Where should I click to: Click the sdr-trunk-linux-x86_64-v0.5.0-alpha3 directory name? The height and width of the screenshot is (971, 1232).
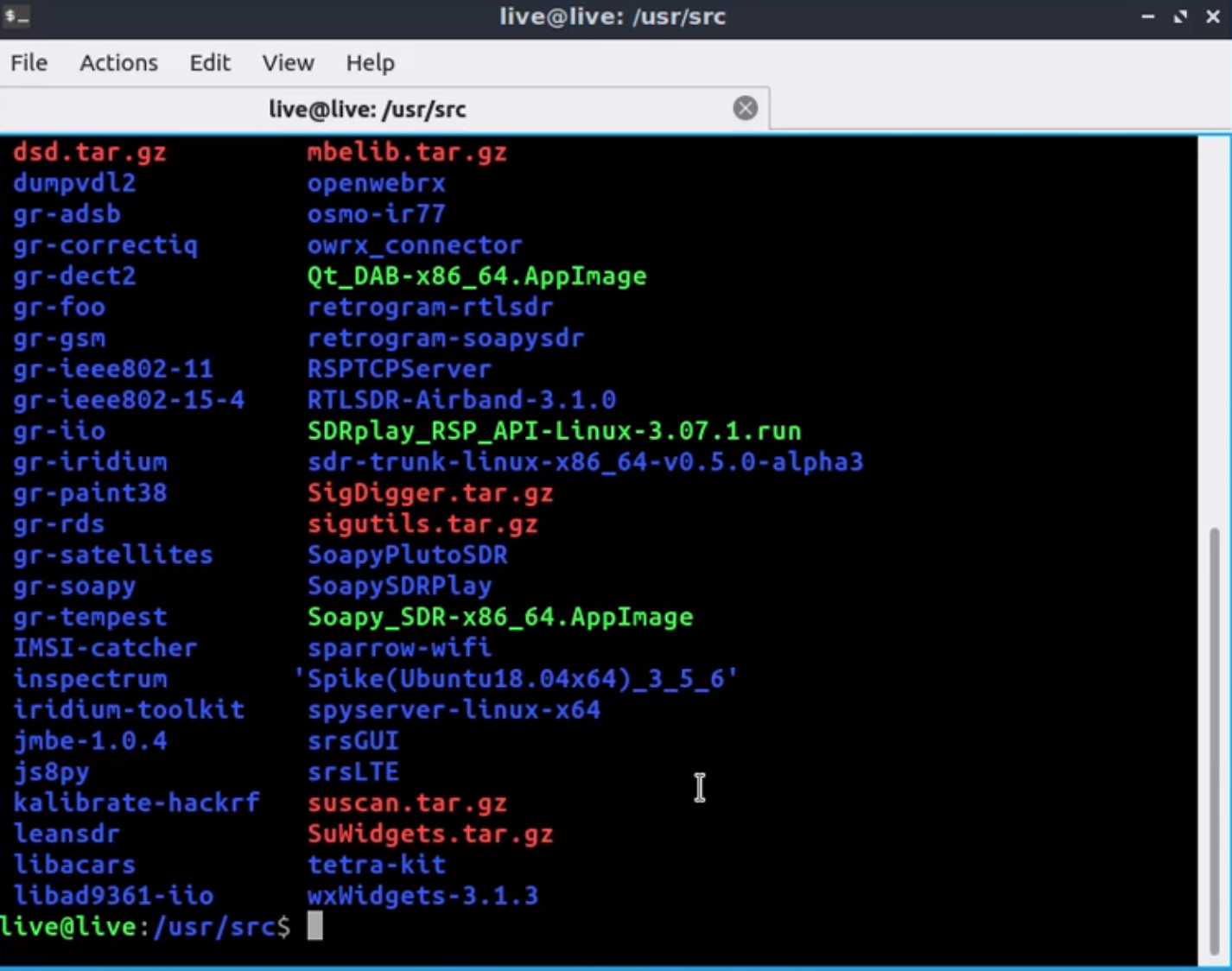(585, 462)
